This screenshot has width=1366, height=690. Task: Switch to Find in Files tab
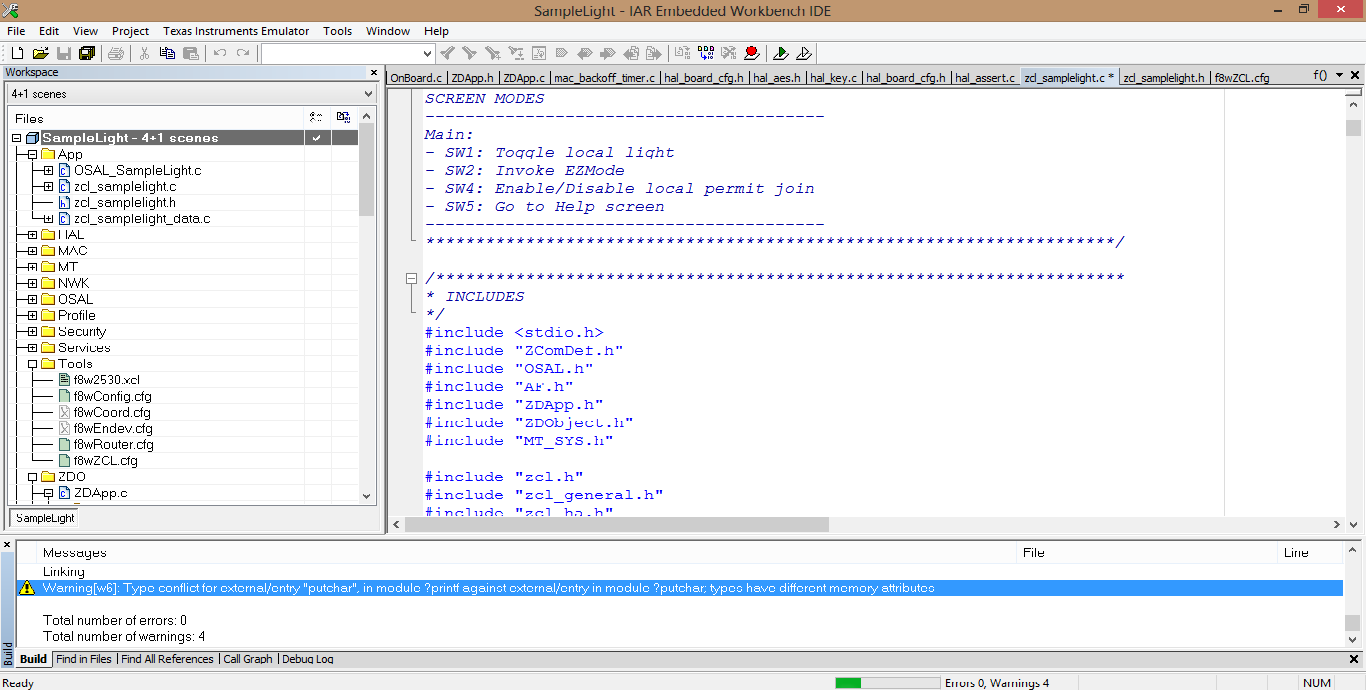pyautogui.click(x=84, y=659)
